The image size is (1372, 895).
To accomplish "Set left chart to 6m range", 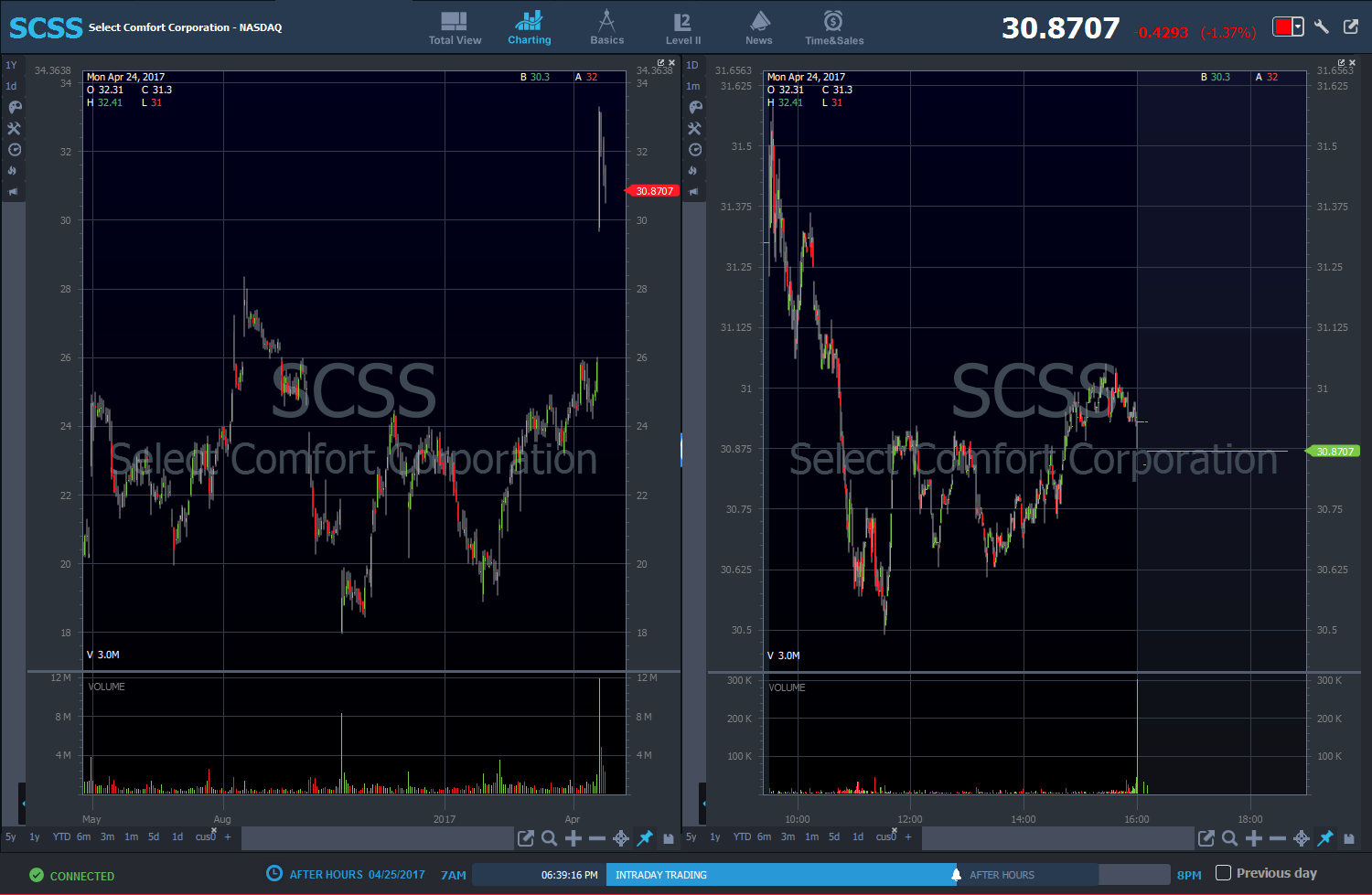I will 83,836.
